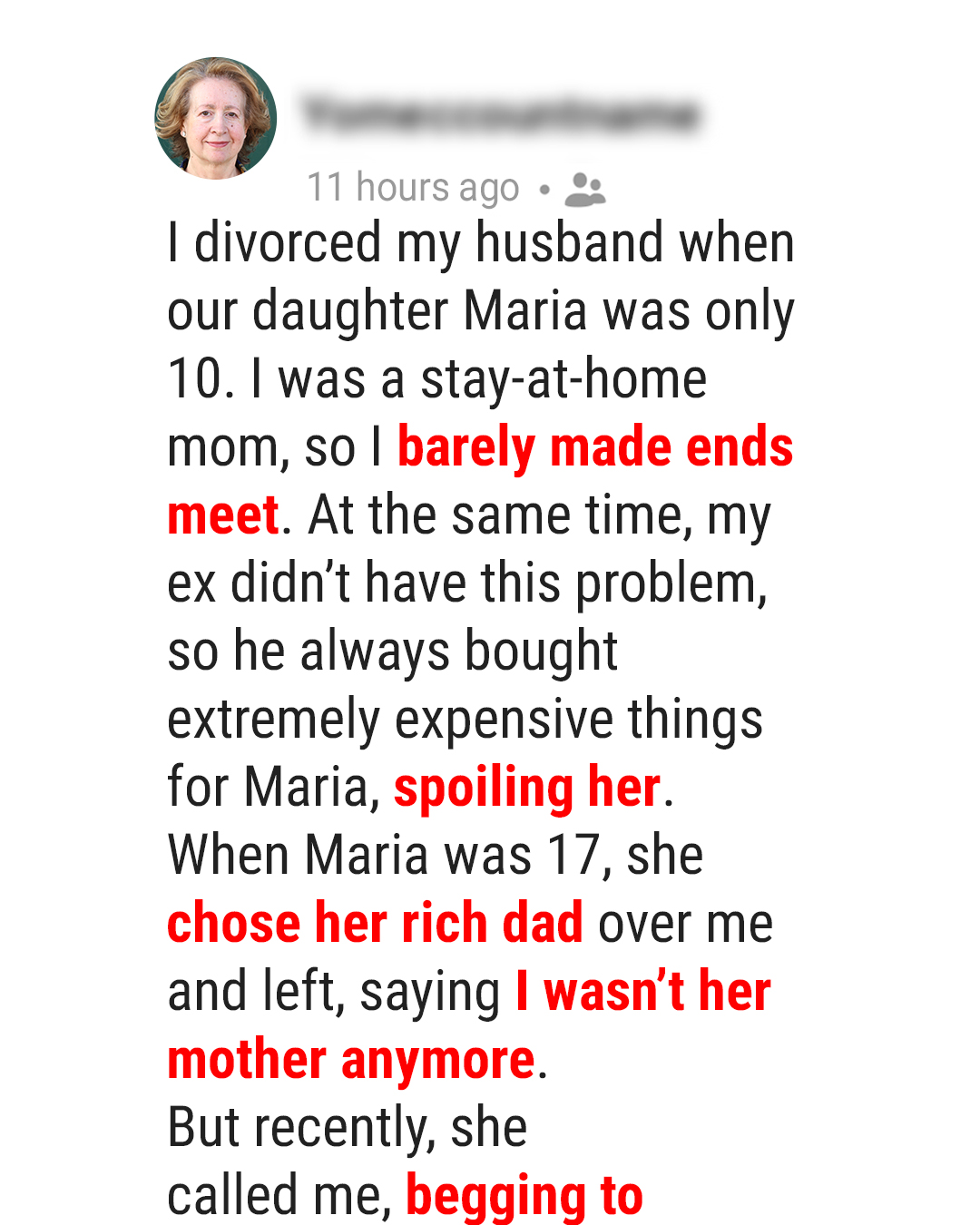This screenshot has height=1225, width=980.
Task: Click the black "called me," text
Action: click(279, 1195)
